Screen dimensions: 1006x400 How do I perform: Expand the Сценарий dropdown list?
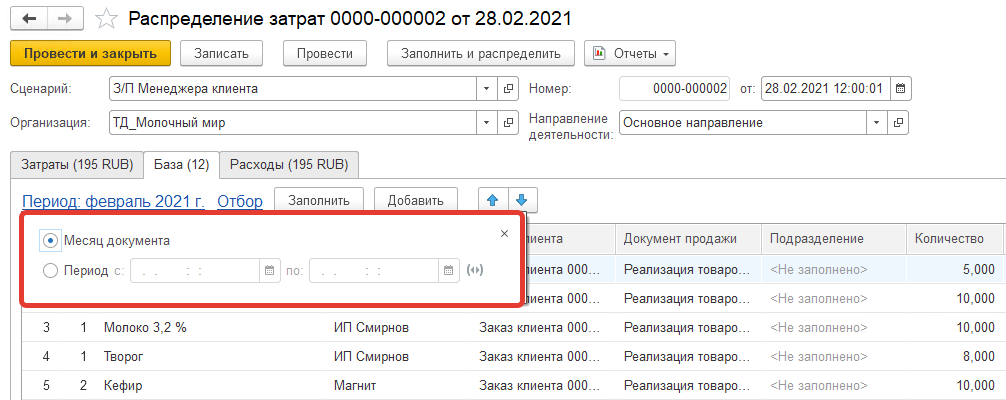tap(485, 89)
